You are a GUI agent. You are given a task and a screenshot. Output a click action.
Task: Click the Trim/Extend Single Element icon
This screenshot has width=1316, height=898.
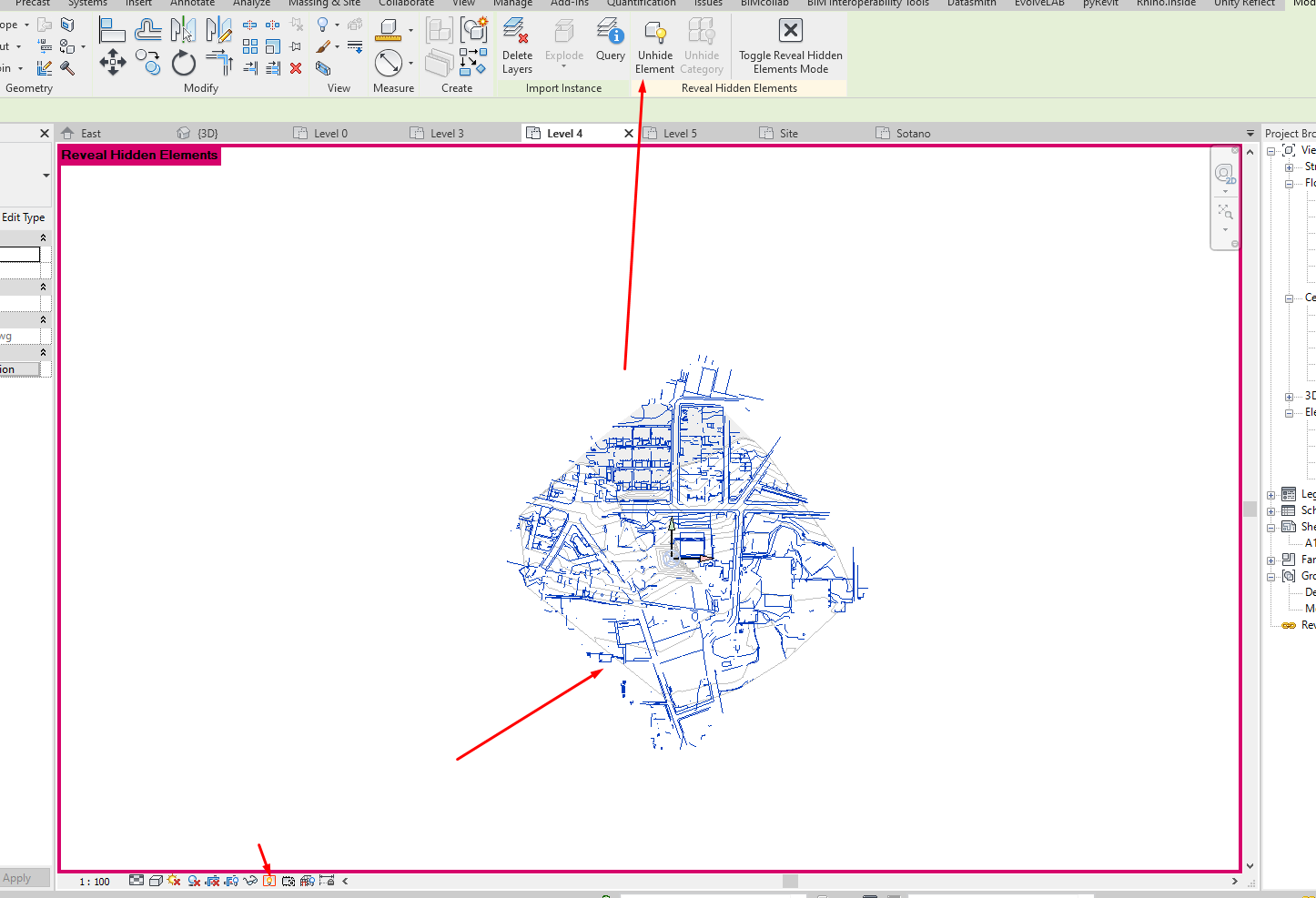[x=250, y=68]
